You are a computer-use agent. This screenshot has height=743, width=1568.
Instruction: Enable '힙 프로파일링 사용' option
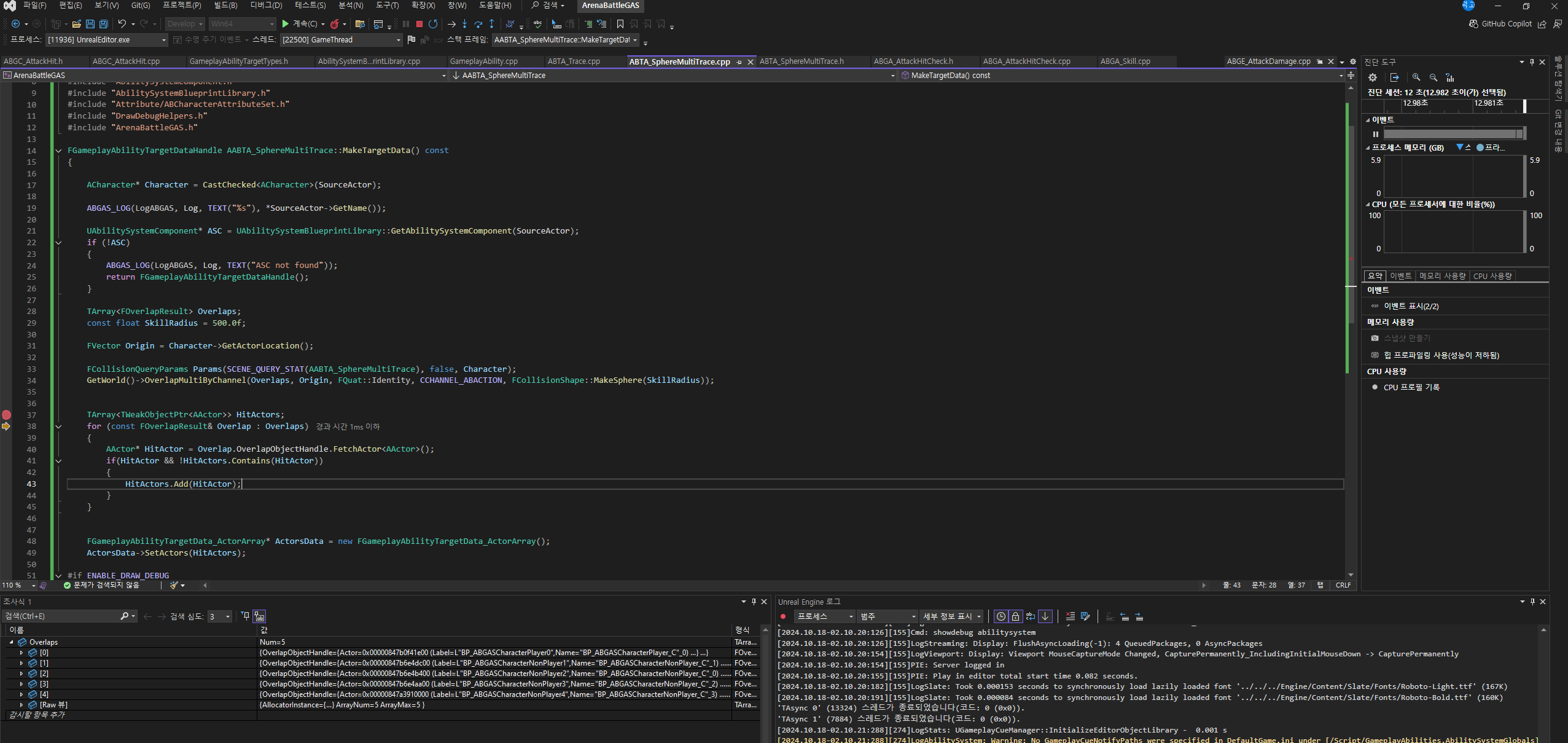(x=1435, y=355)
